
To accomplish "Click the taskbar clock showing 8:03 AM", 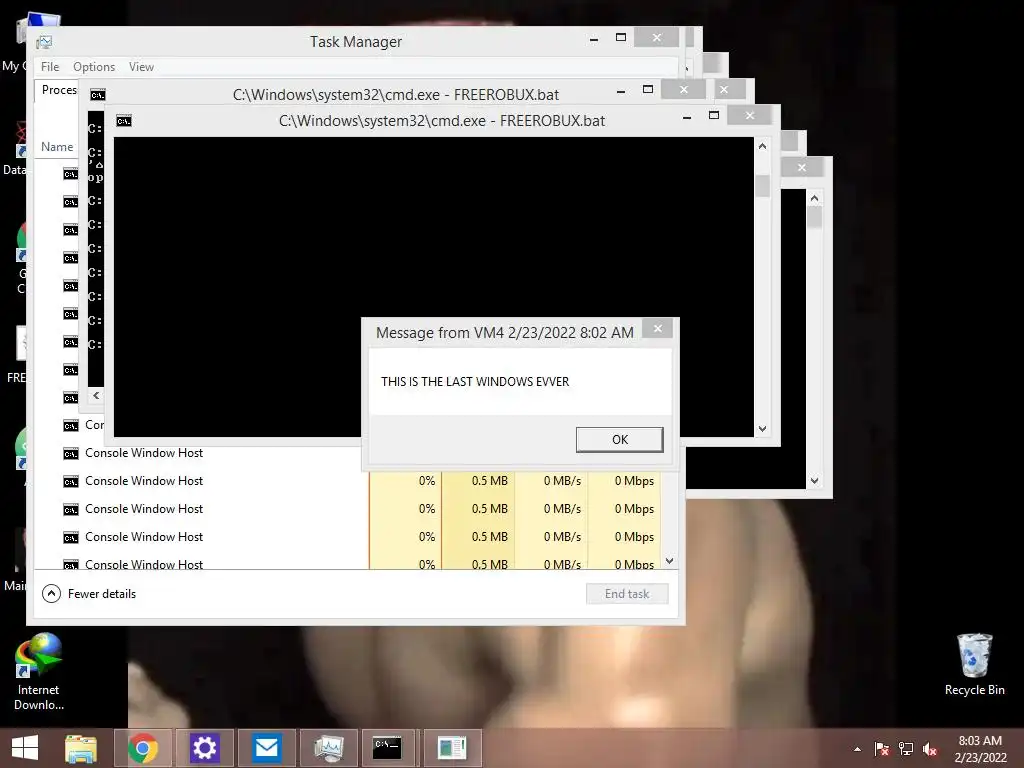I will [980, 749].
